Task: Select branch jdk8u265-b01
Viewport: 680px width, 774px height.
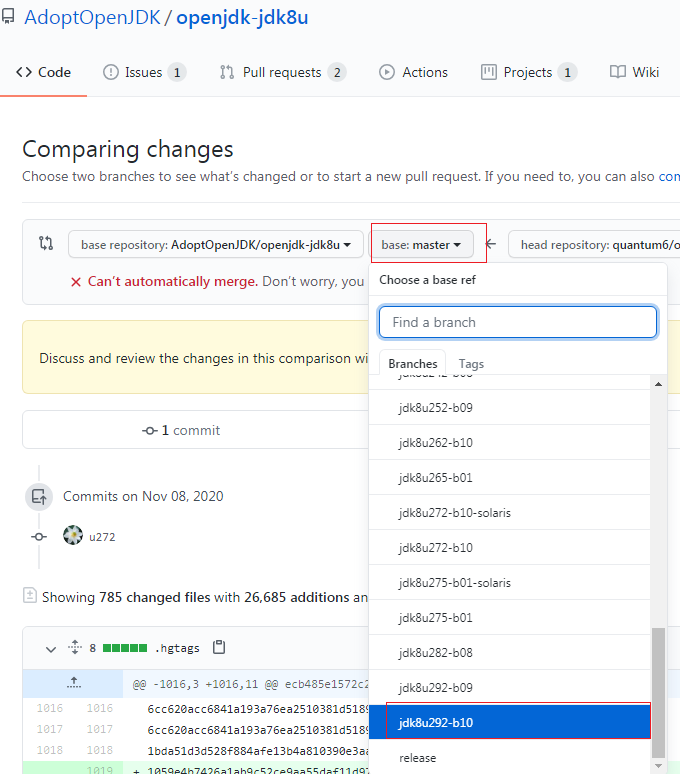Action: pos(509,477)
